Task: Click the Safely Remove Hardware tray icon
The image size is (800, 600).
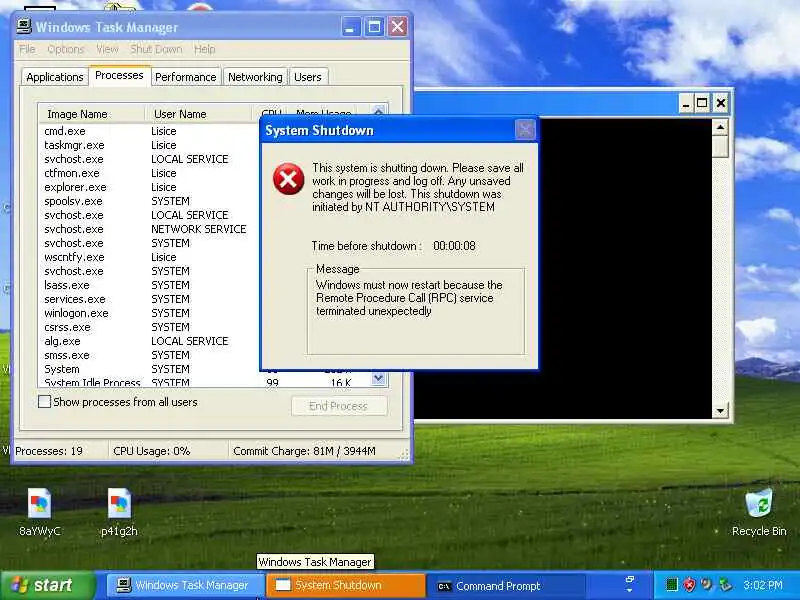Action: (x=724, y=585)
